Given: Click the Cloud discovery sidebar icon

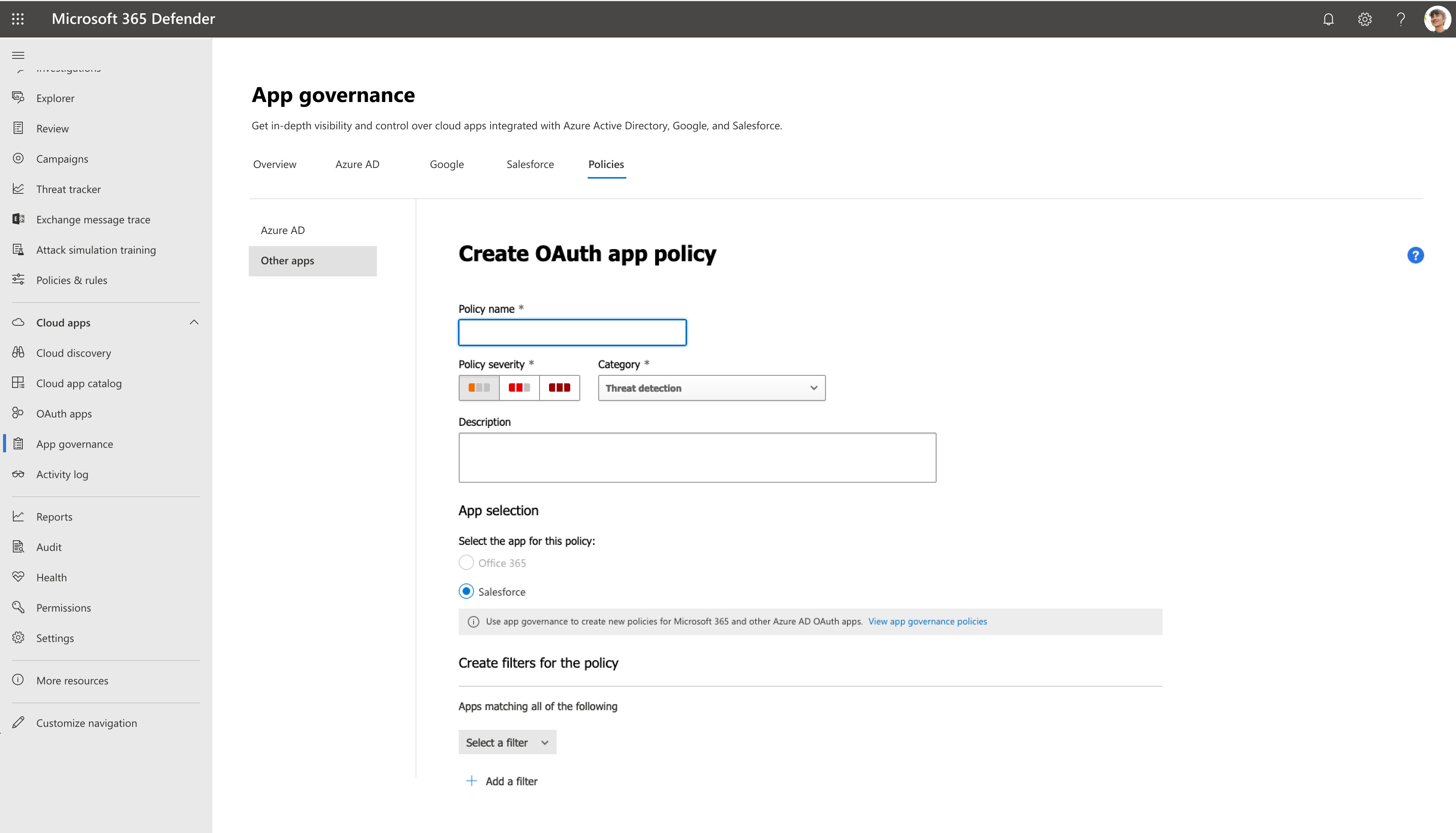Looking at the screenshot, I should coord(18,352).
